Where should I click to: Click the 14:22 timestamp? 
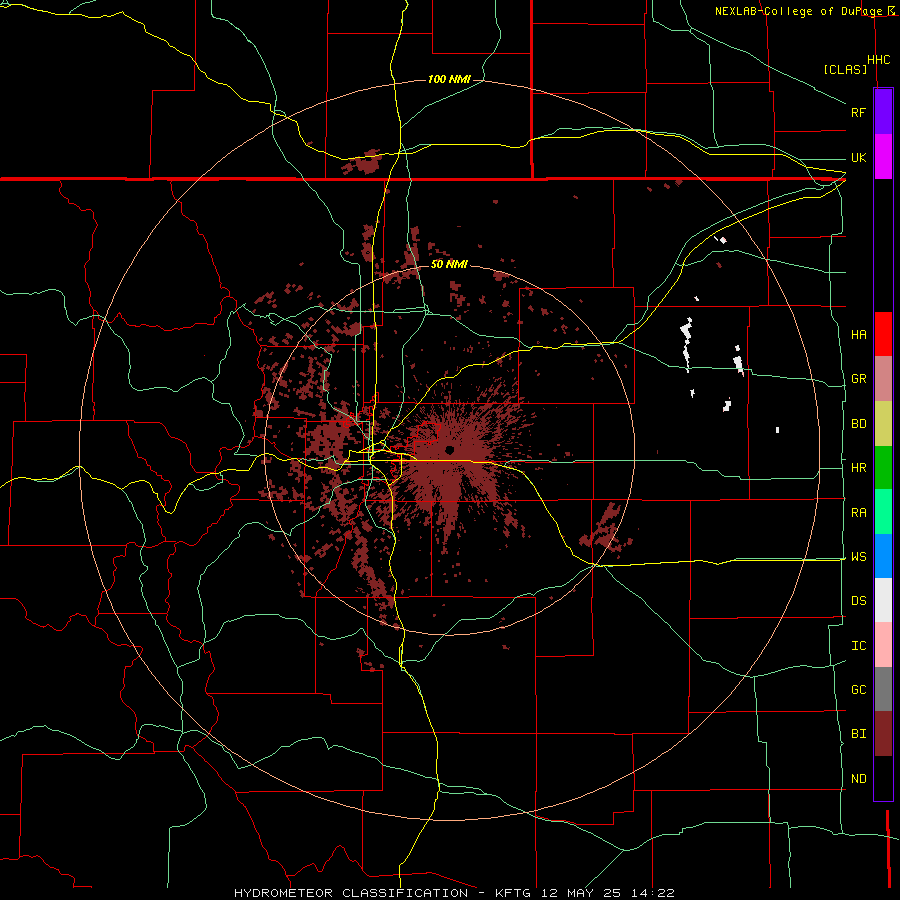pyautogui.click(x=653, y=893)
